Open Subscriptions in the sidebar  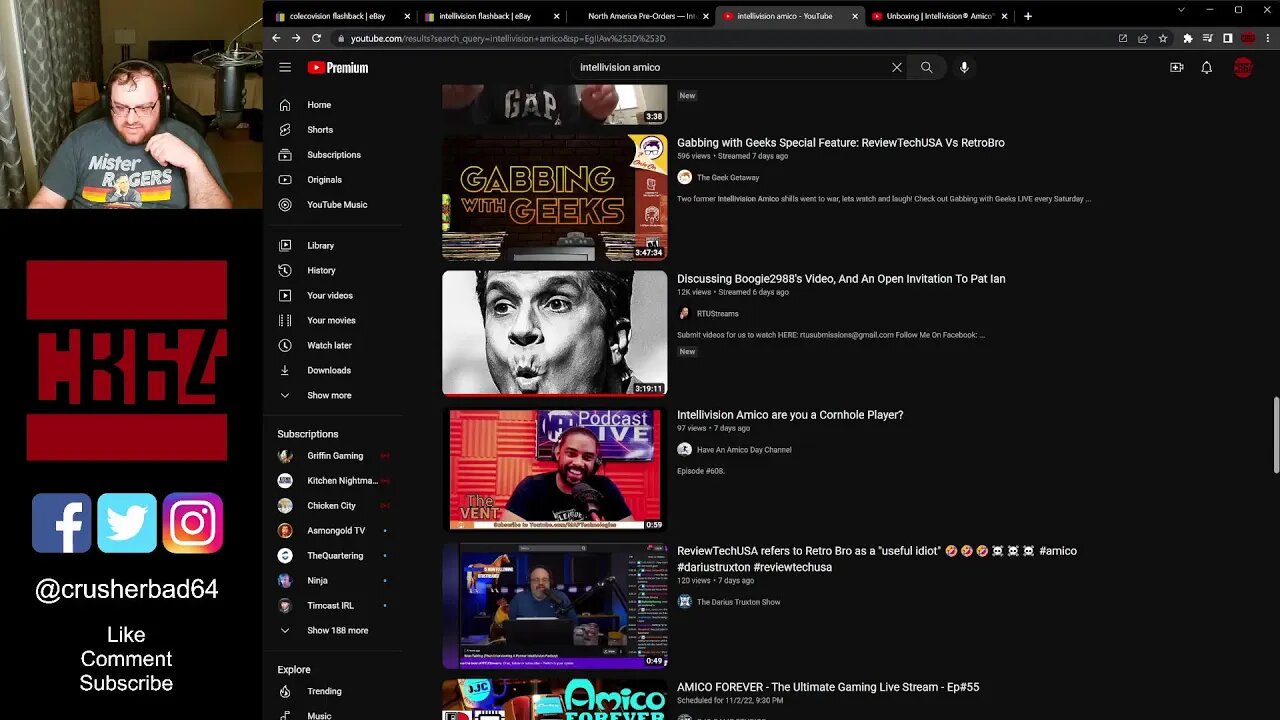(x=334, y=155)
